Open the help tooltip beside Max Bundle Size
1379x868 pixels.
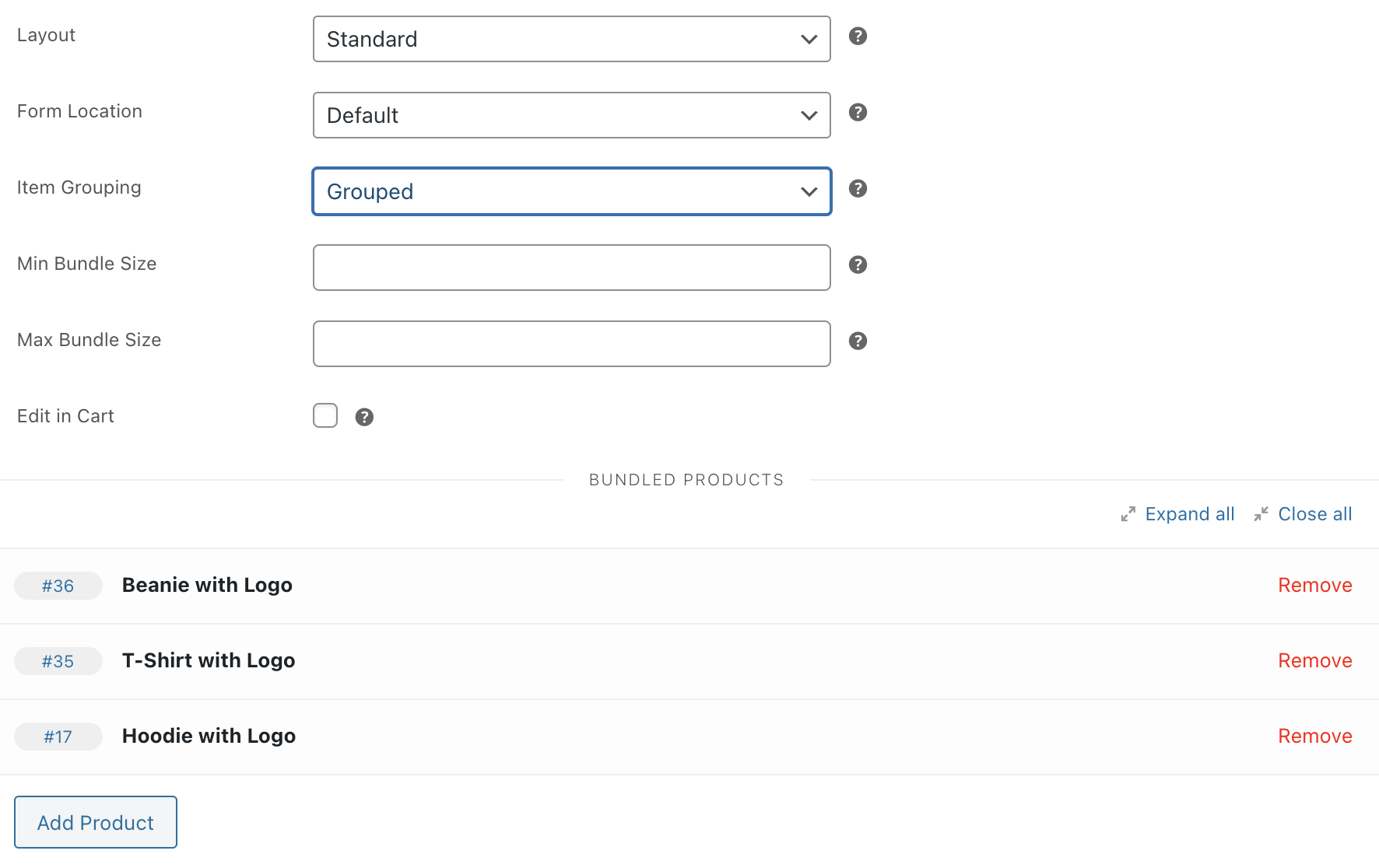858,341
